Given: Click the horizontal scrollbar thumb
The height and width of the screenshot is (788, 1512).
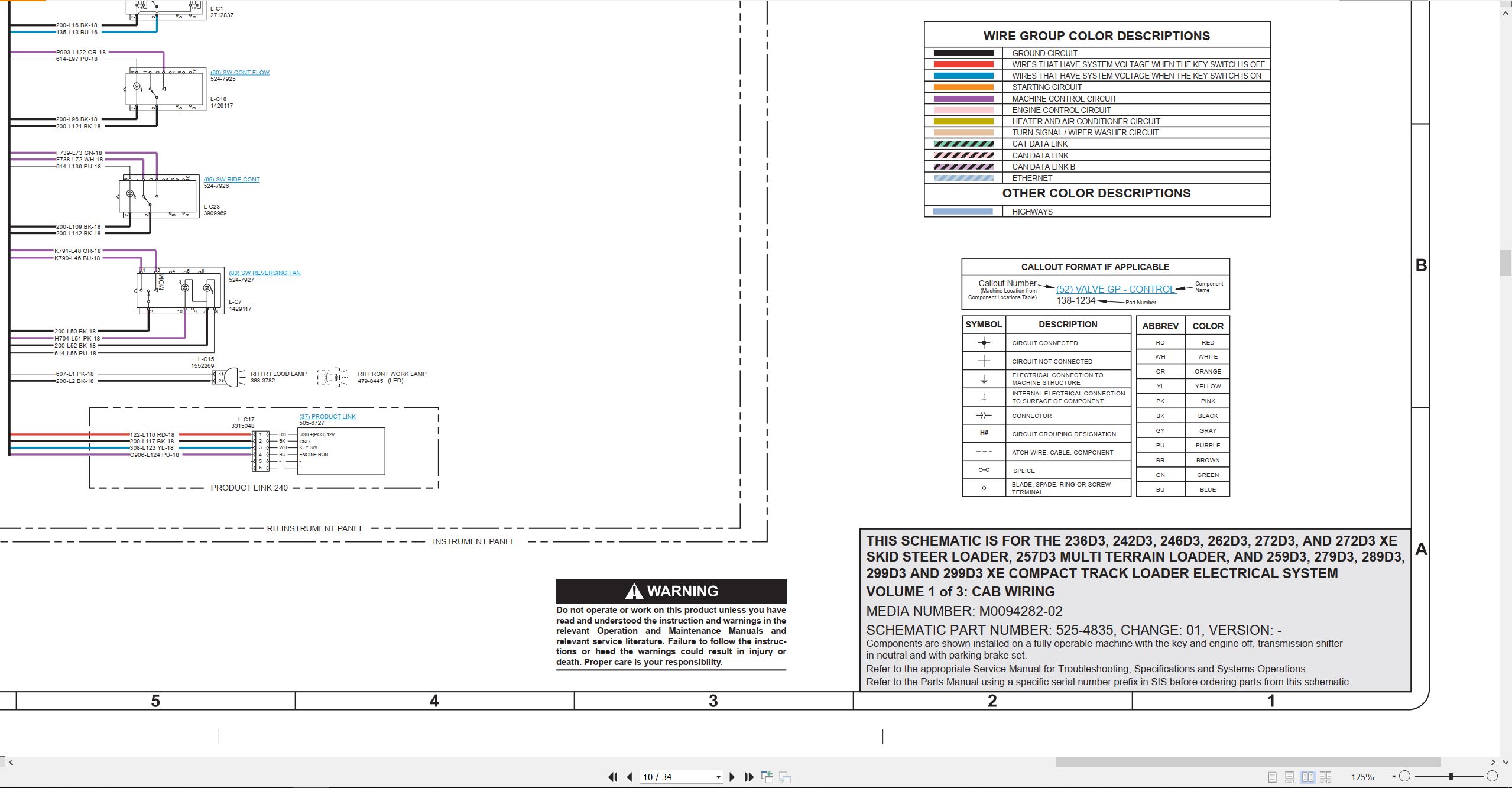Looking at the screenshot, I should pos(1248,762).
